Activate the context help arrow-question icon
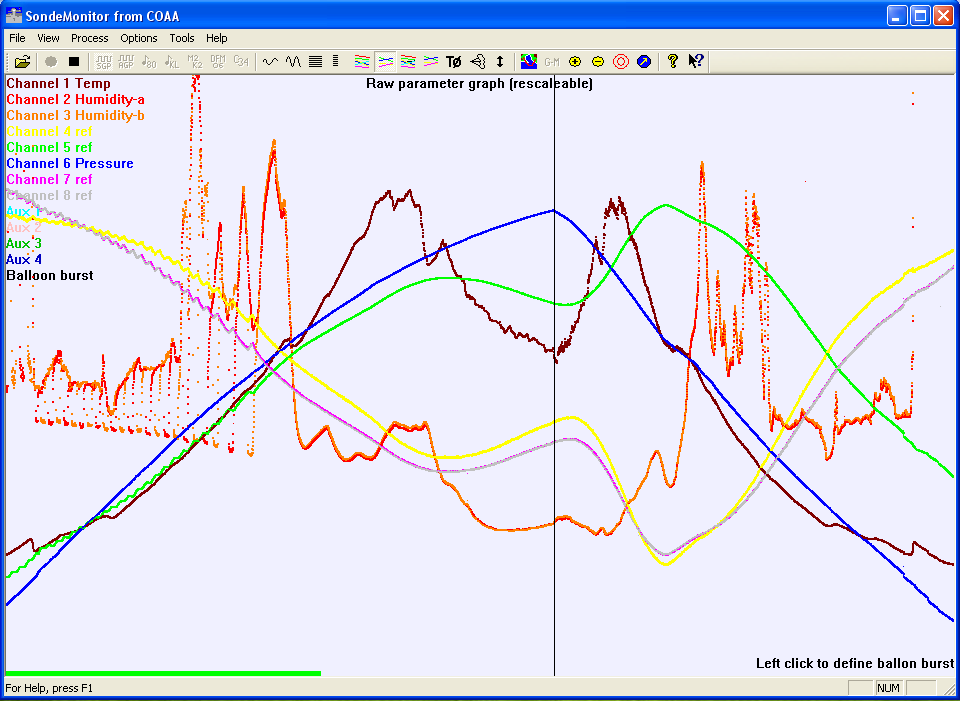The image size is (960, 701). pyautogui.click(x=696, y=61)
